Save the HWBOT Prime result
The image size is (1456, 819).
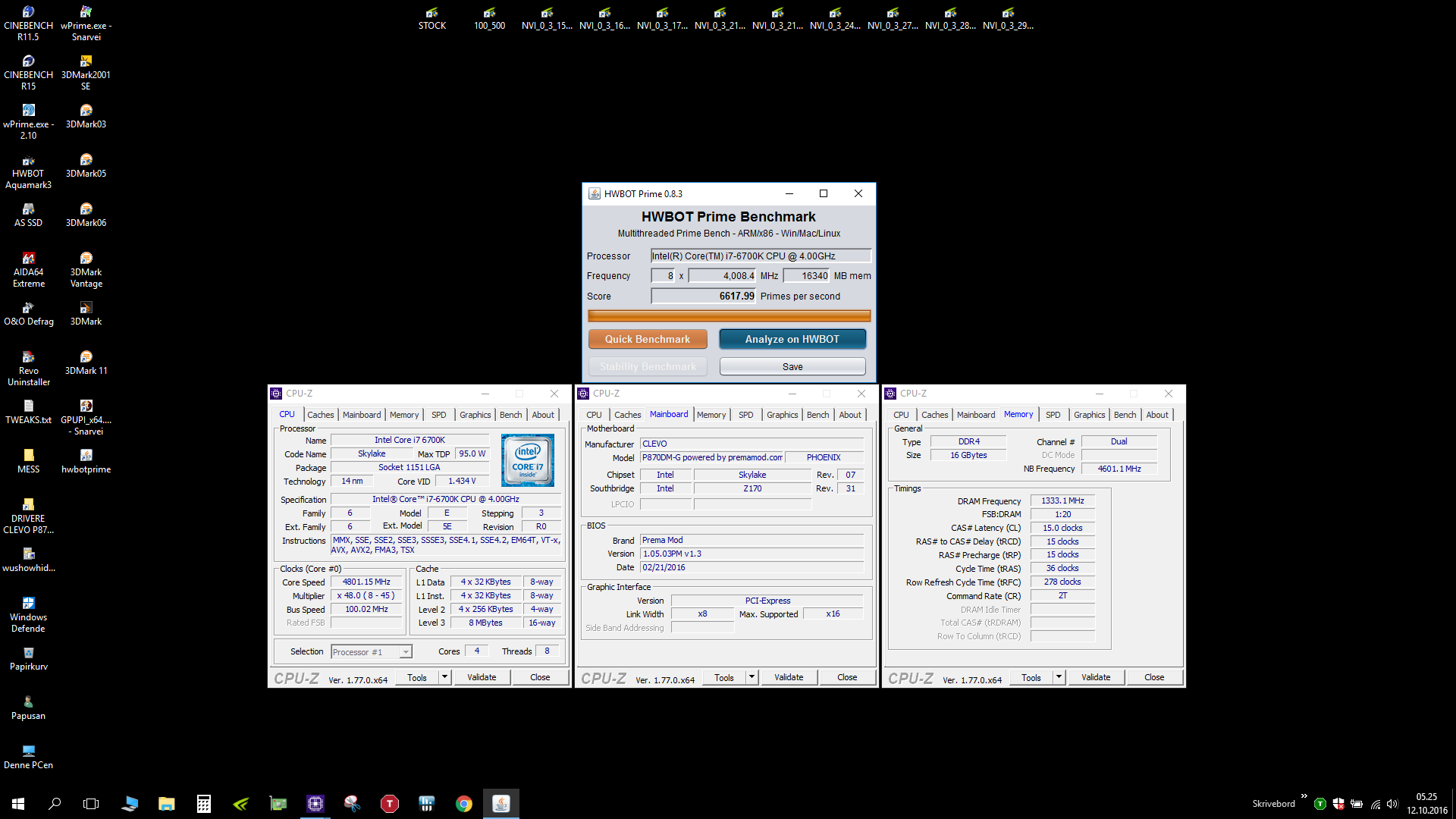[792, 366]
